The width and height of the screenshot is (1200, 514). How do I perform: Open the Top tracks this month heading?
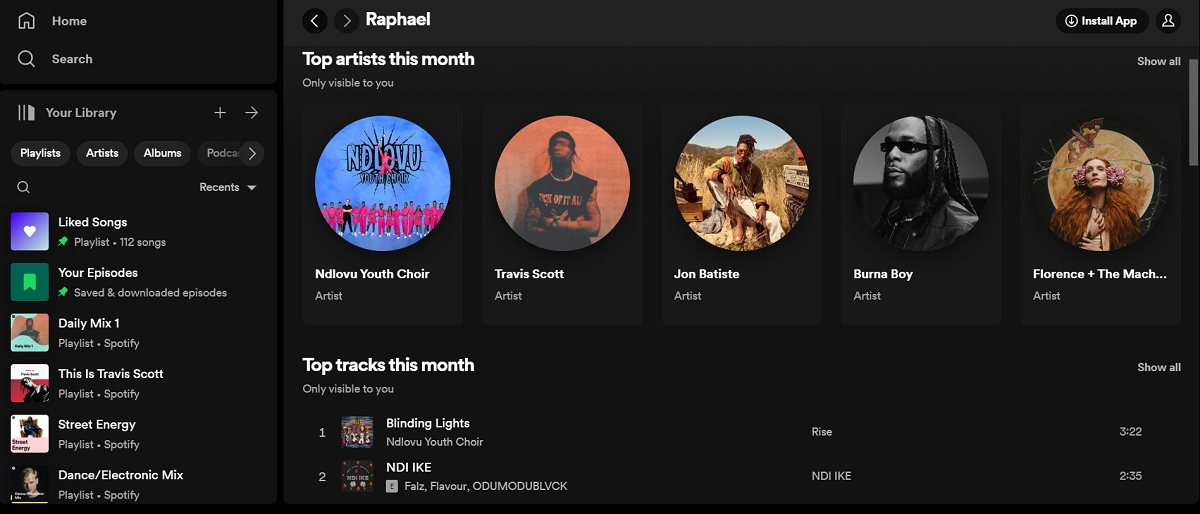[389, 365]
